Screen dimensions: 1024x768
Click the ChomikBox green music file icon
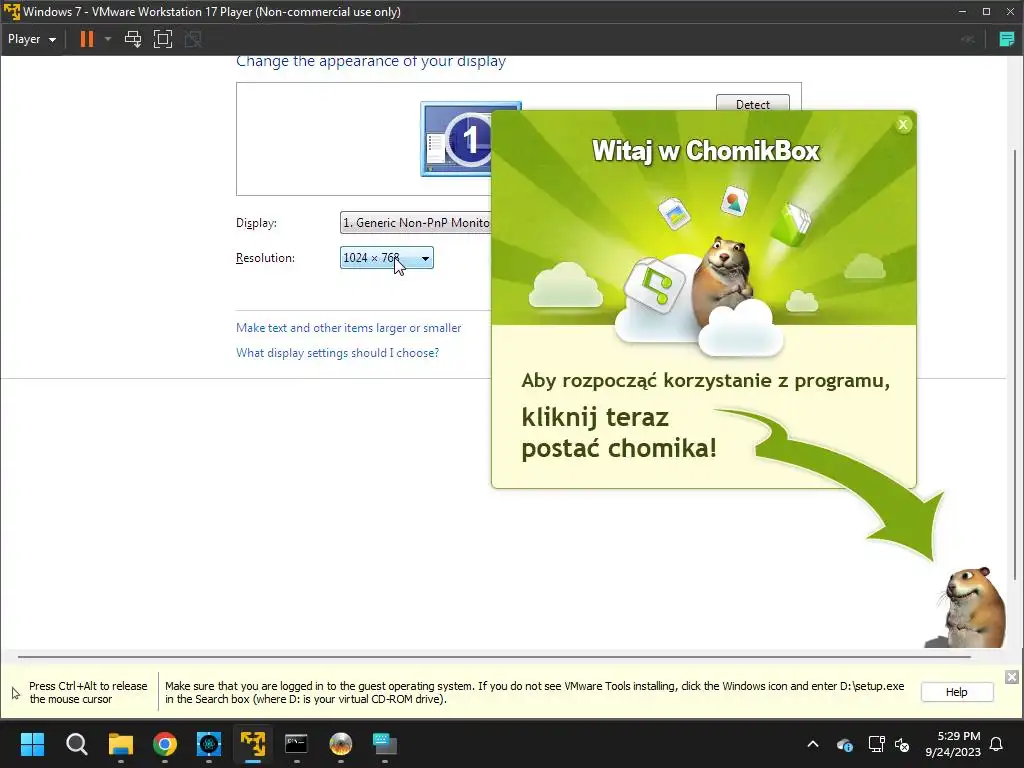click(655, 285)
